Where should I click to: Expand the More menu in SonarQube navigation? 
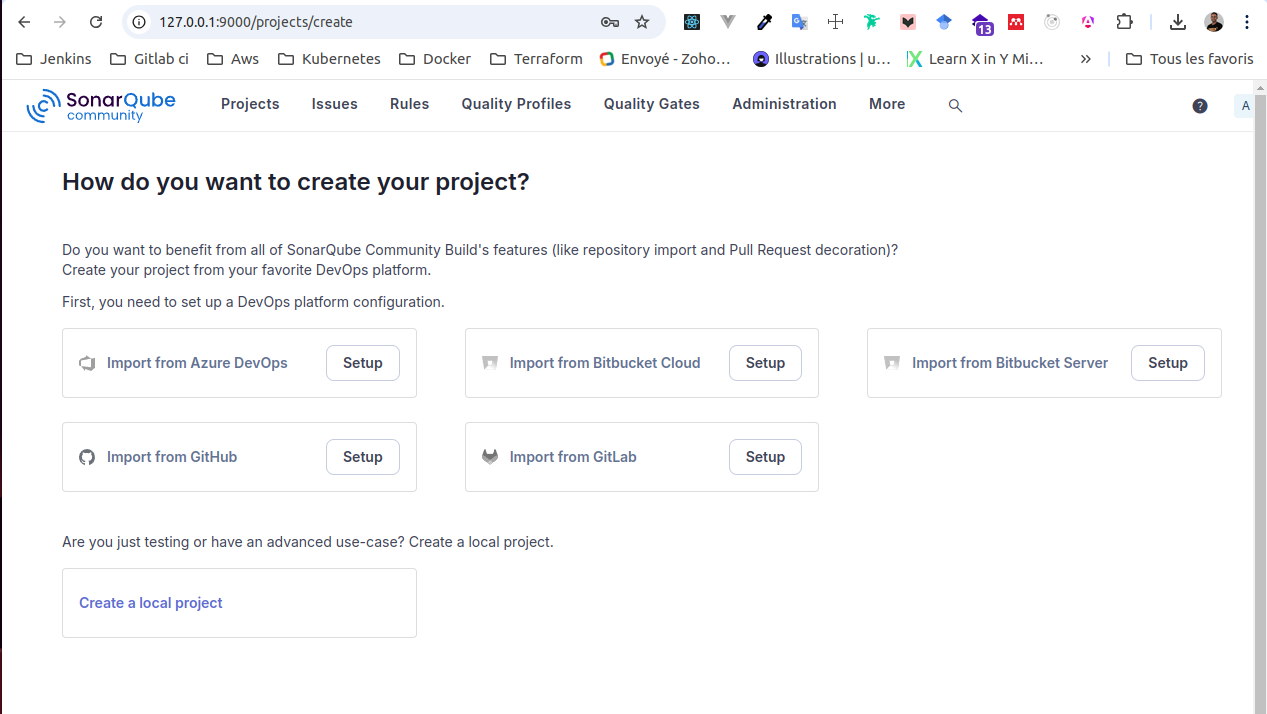click(x=886, y=104)
